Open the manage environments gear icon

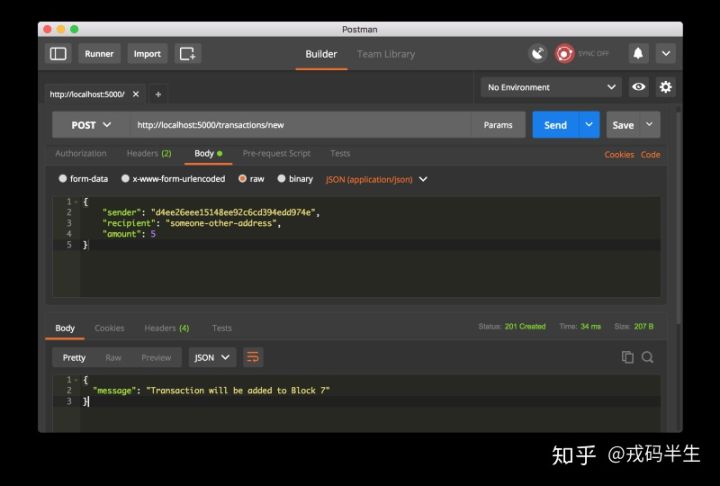(x=665, y=87)
